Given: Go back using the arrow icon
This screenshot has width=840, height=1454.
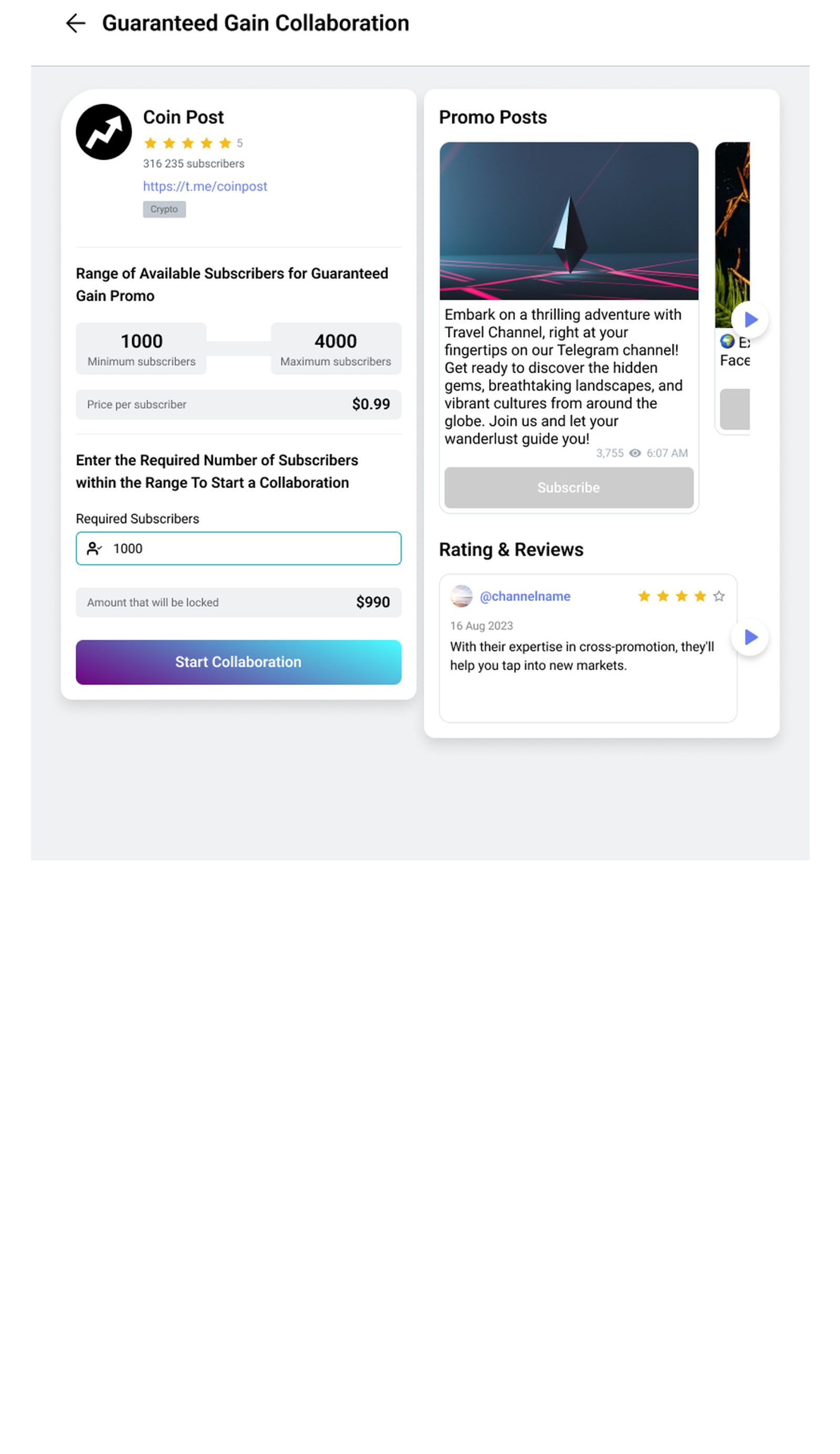Looking at the screenshot, I should coord(76,23).
